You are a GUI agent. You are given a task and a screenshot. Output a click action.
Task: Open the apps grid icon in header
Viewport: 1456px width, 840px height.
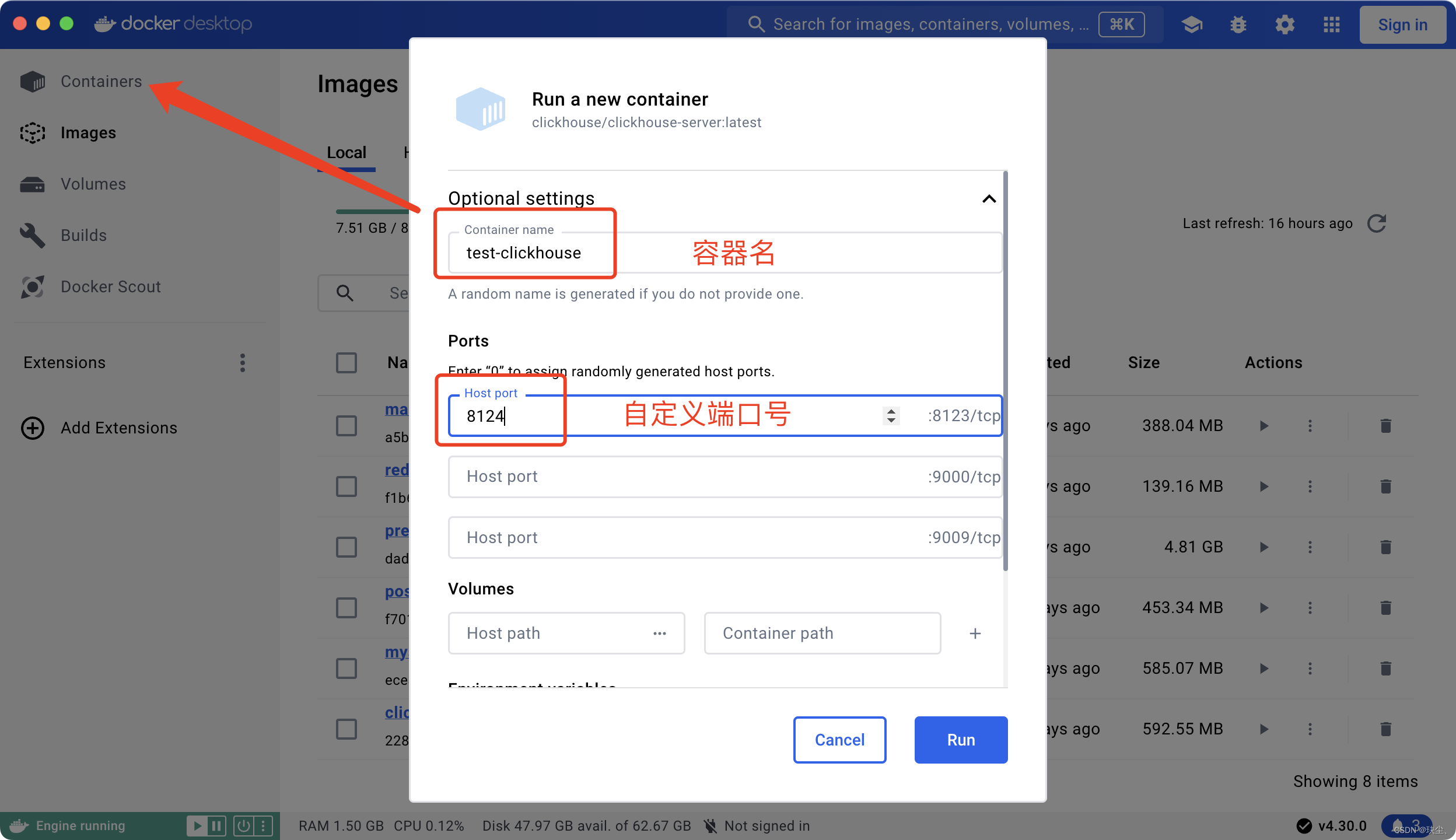[x=1331, y=24]
